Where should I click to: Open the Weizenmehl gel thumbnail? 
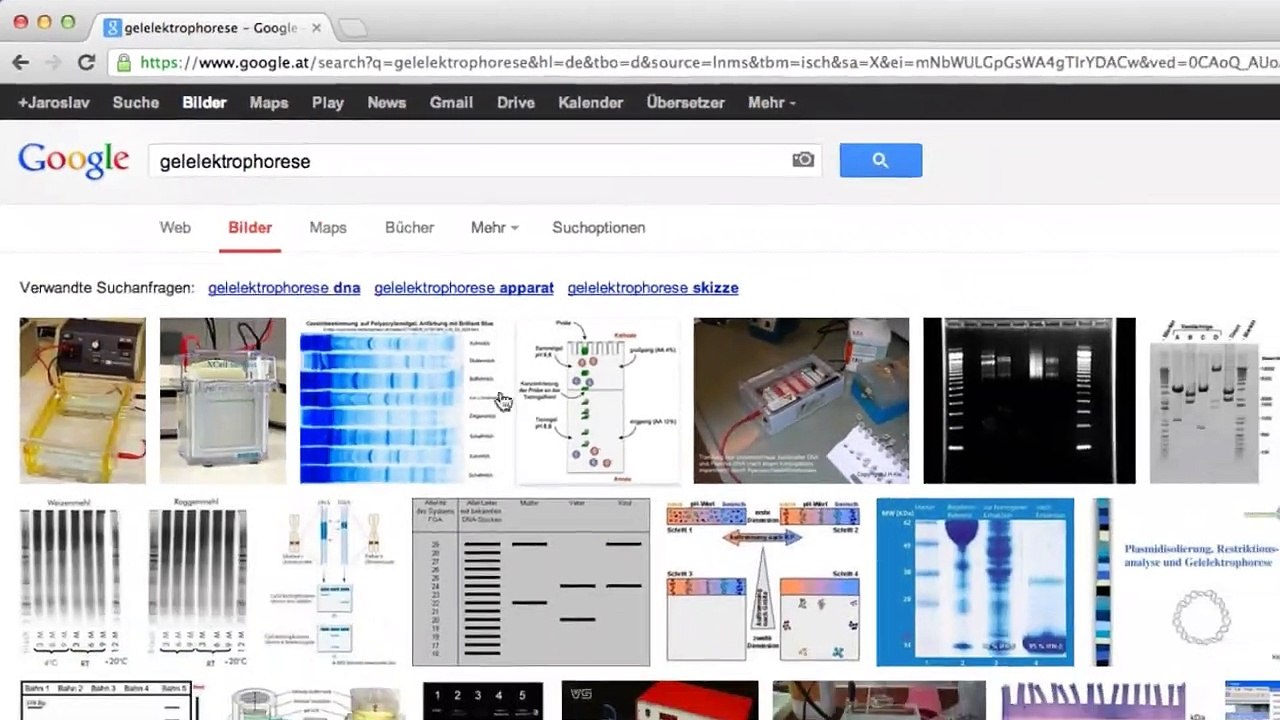[x=70, y=582]
